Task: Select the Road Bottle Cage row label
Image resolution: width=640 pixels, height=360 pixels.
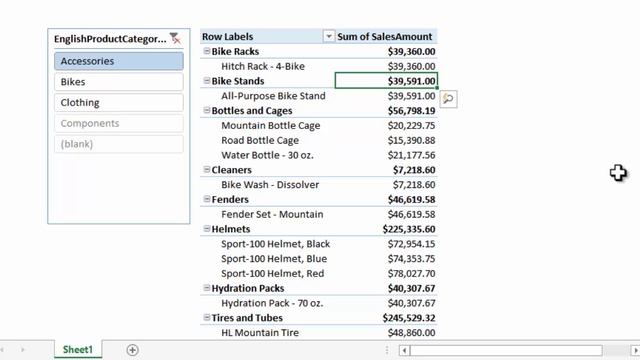Action: tap(260, 140)
